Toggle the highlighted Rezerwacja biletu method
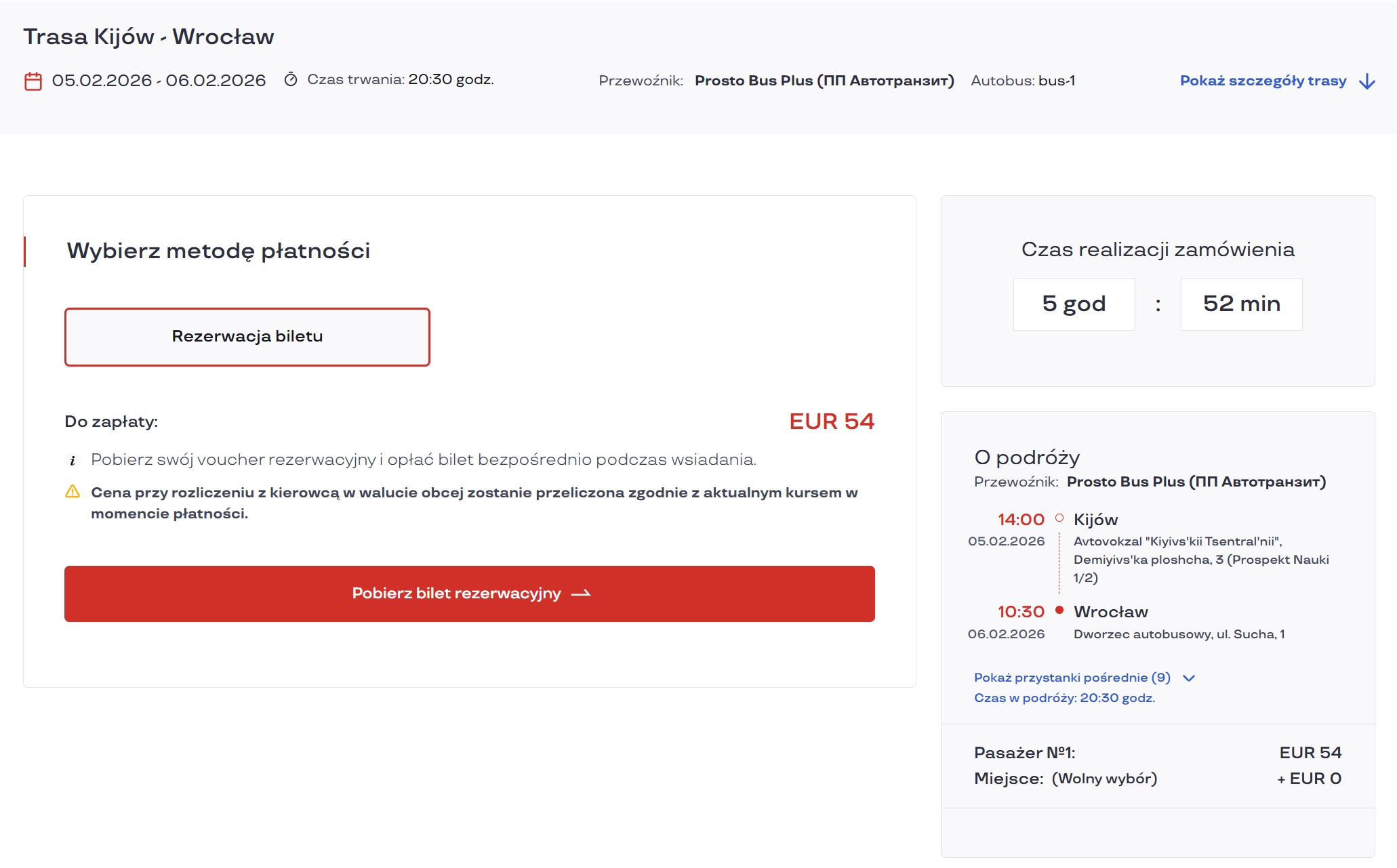The width and height of the screenshot is (1397, 868). tap(247, 336)
